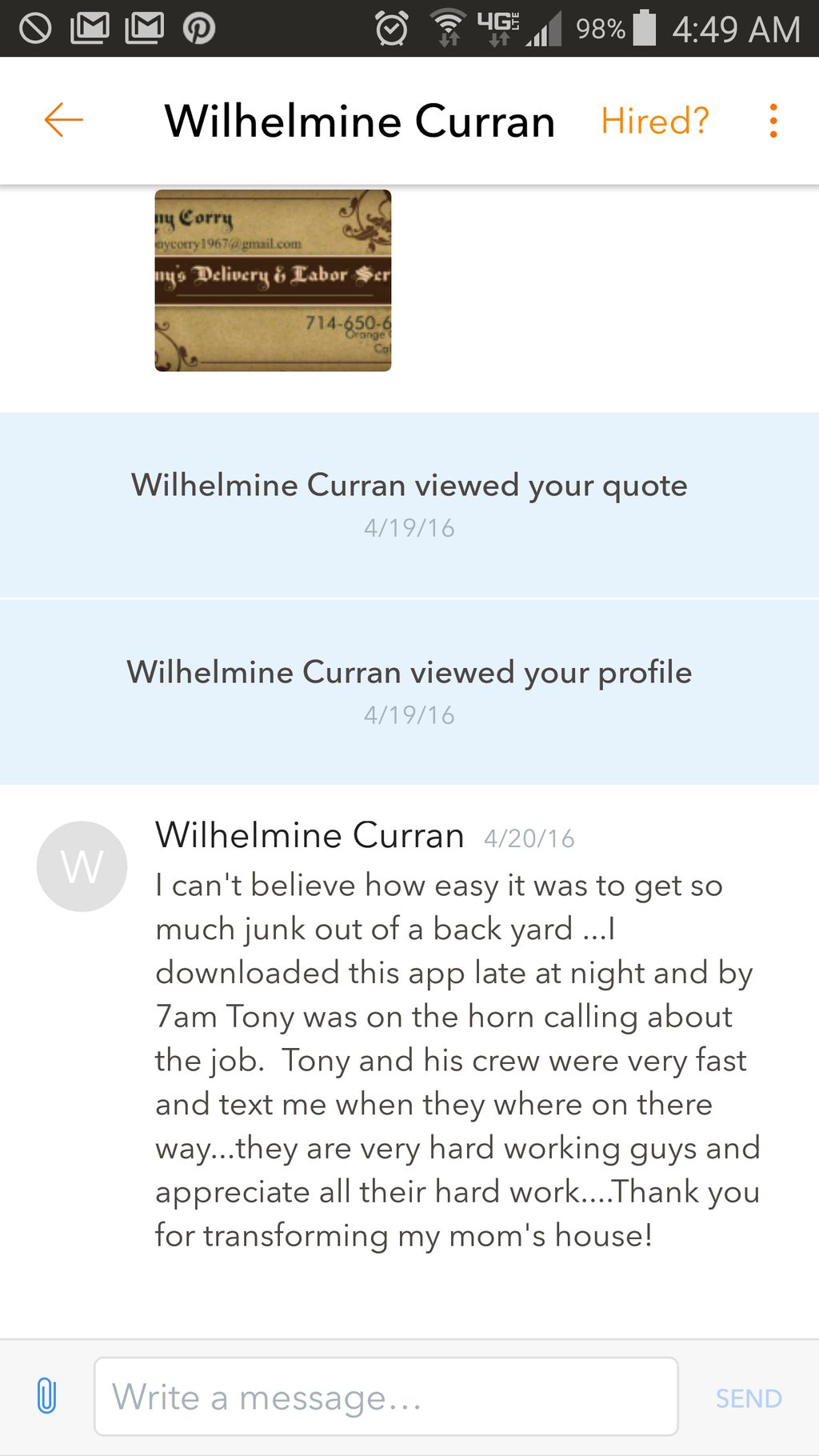The width and height of the screenshot is (819, 1456).
Task: Tap Wilhelmine Curran's name above the review
Action: pyautogui.click(x=310, y=835)
